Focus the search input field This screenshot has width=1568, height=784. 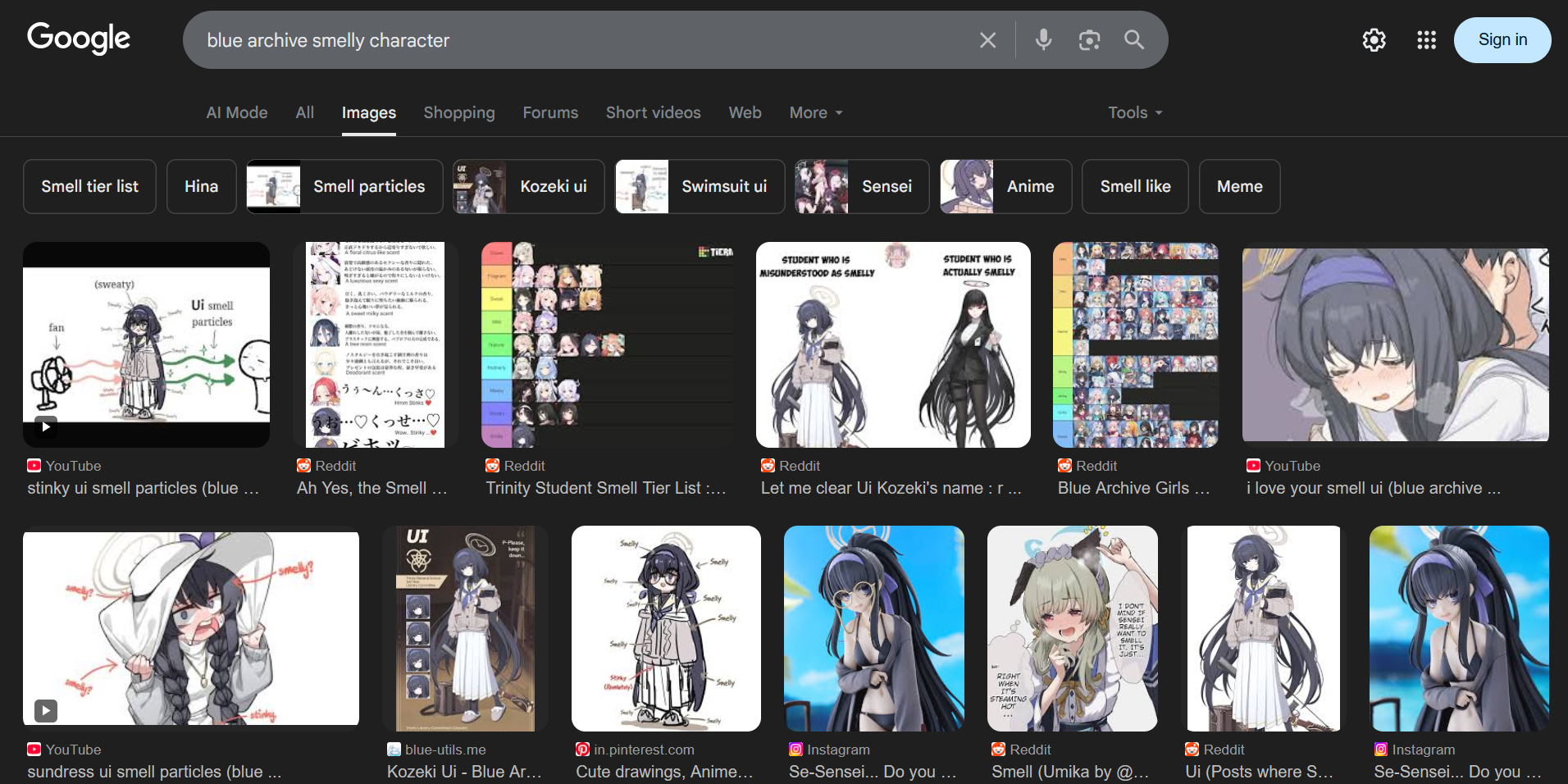click(582, 40)
